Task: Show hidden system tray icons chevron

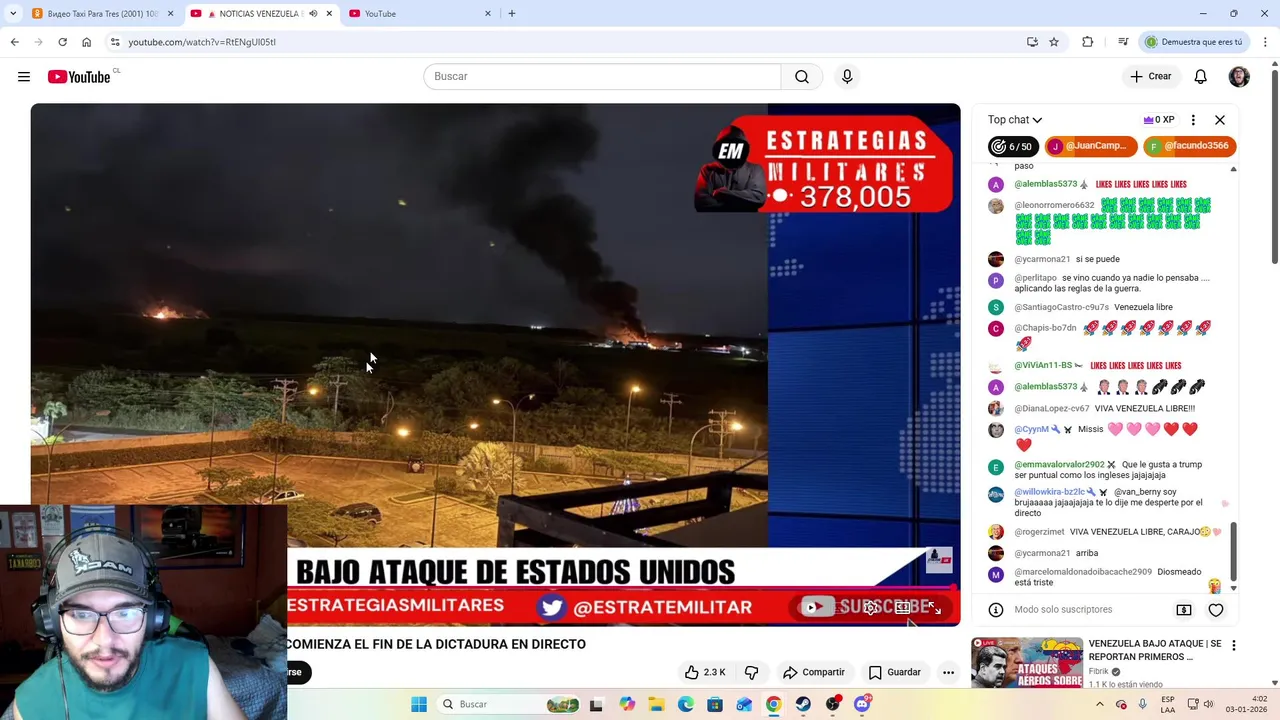Action: click(x=1100, y=704)
